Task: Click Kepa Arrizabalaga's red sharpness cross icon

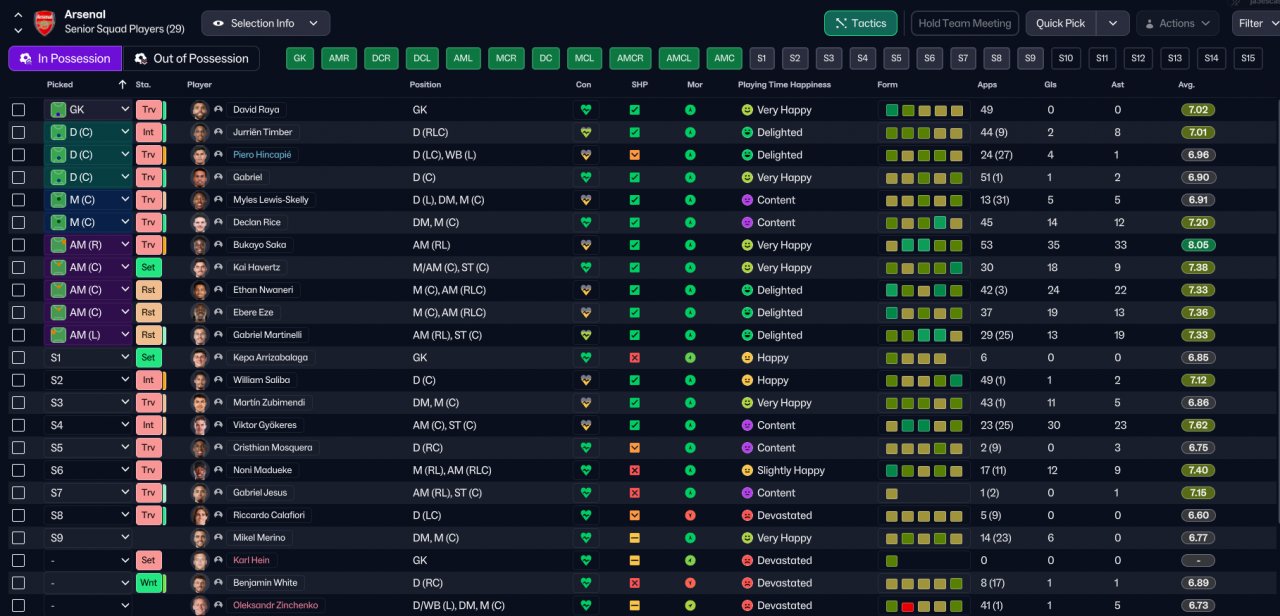Action: click(634, 357)
